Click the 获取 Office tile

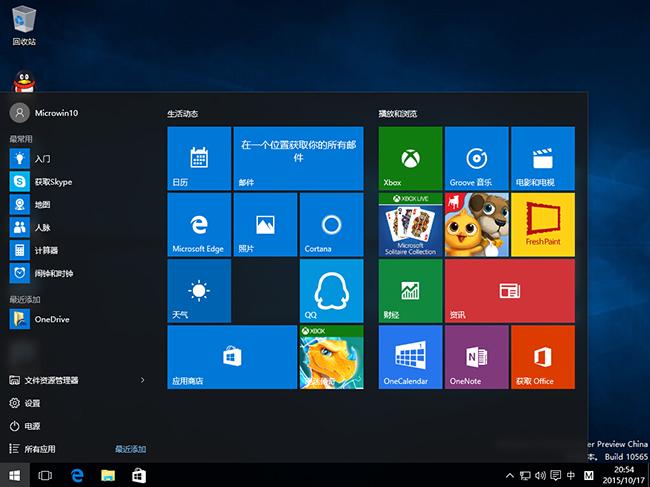(543, 357)
